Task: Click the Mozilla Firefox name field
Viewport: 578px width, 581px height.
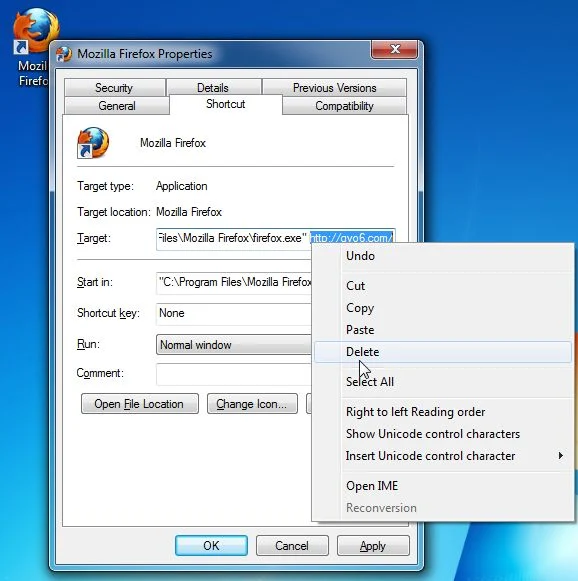Action: [x=173, y=143]
